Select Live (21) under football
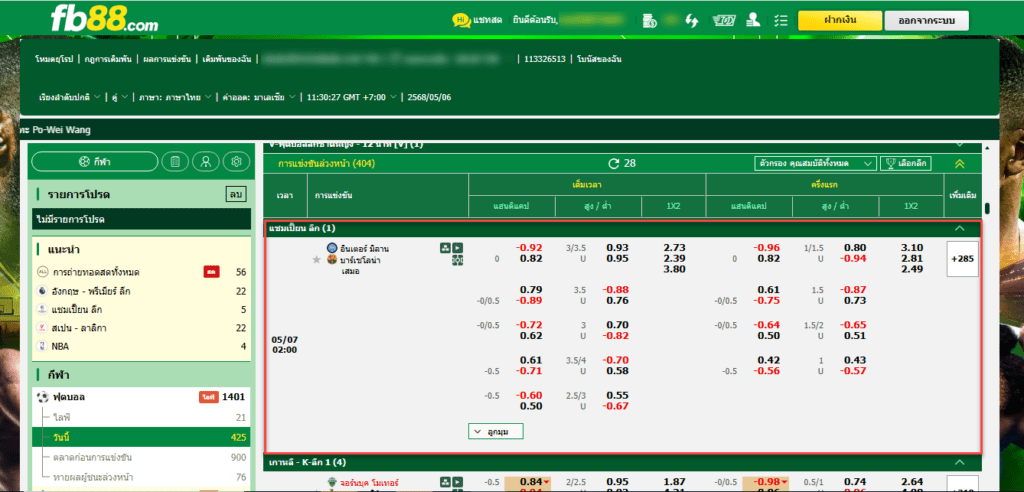Screen dimensions: 1024x492 141,417
